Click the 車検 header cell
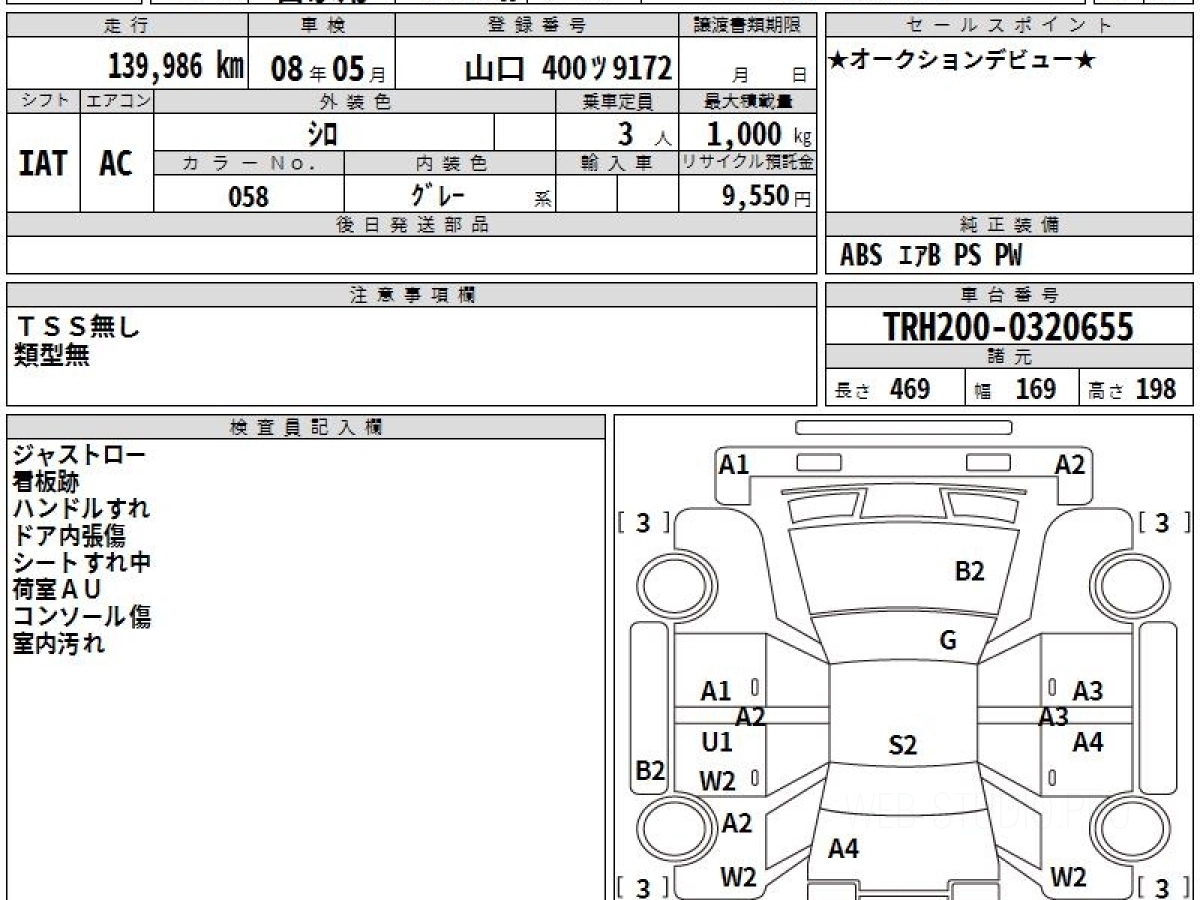 click(x=321, y=26)
